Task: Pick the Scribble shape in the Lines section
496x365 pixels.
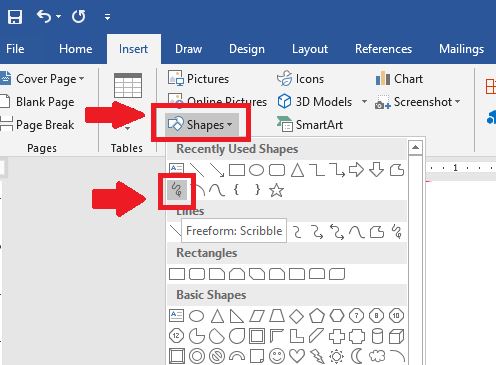Action: (x=397, y=232)
